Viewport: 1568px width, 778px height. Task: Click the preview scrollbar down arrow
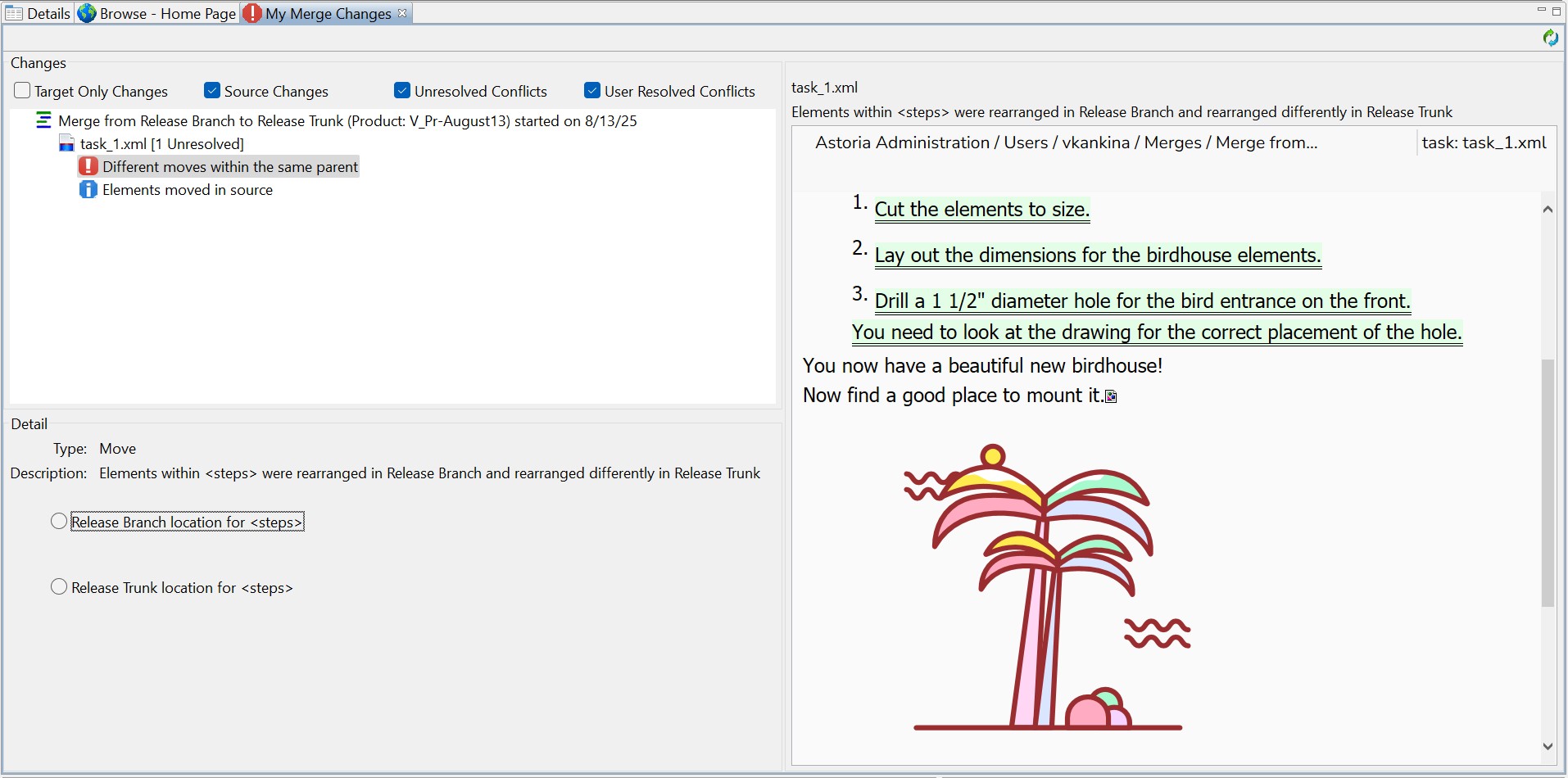point(1548,746)
